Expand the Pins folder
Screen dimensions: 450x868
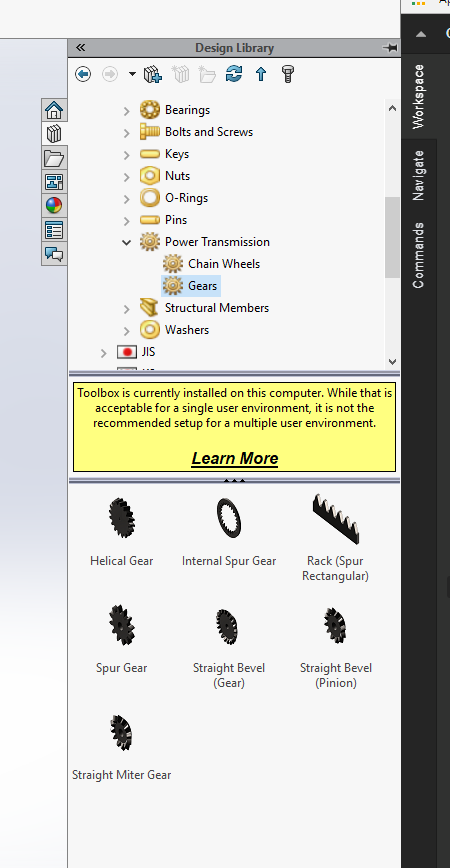(127, 220)
